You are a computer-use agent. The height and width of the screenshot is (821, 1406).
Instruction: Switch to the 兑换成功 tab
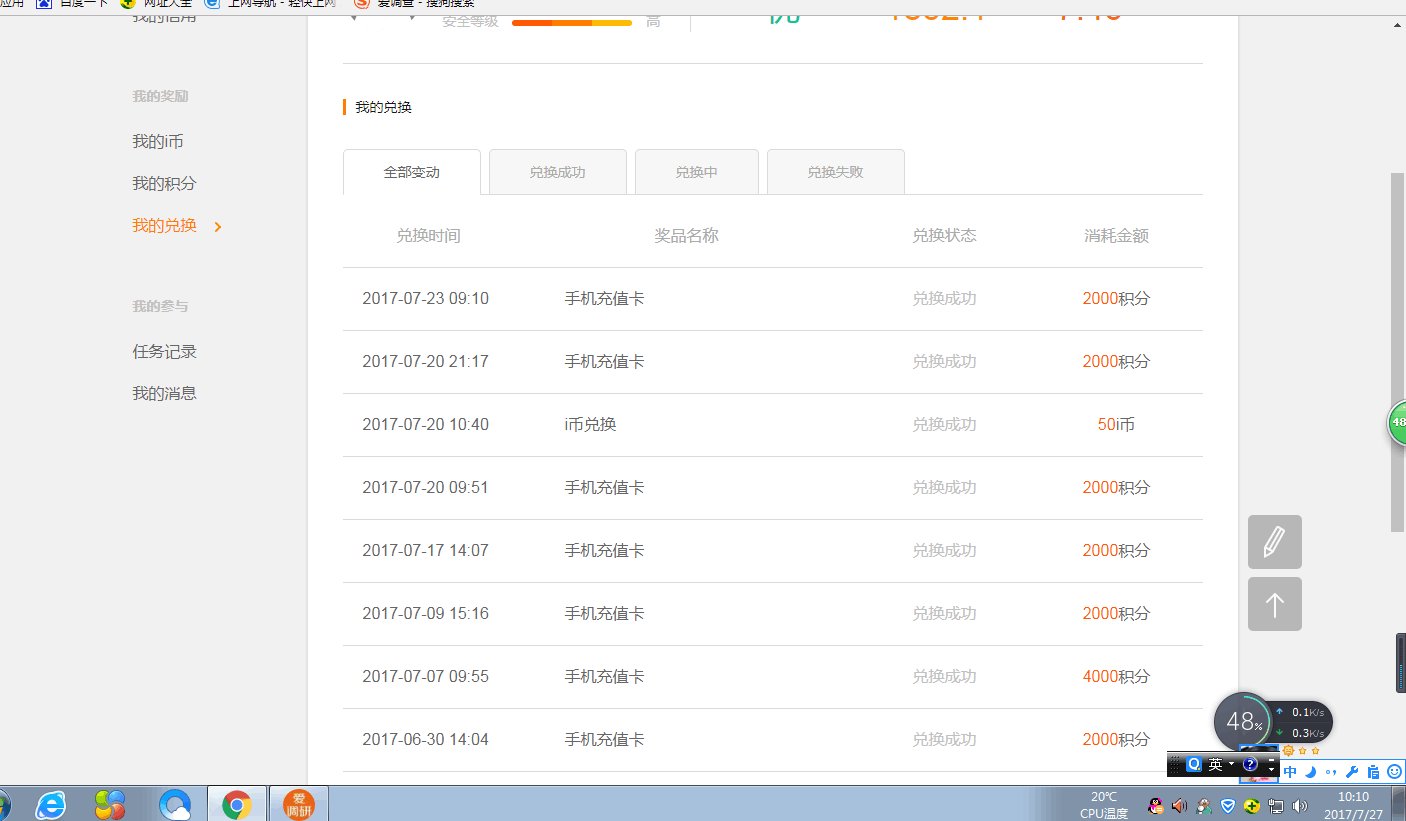(x=557, y=172)
